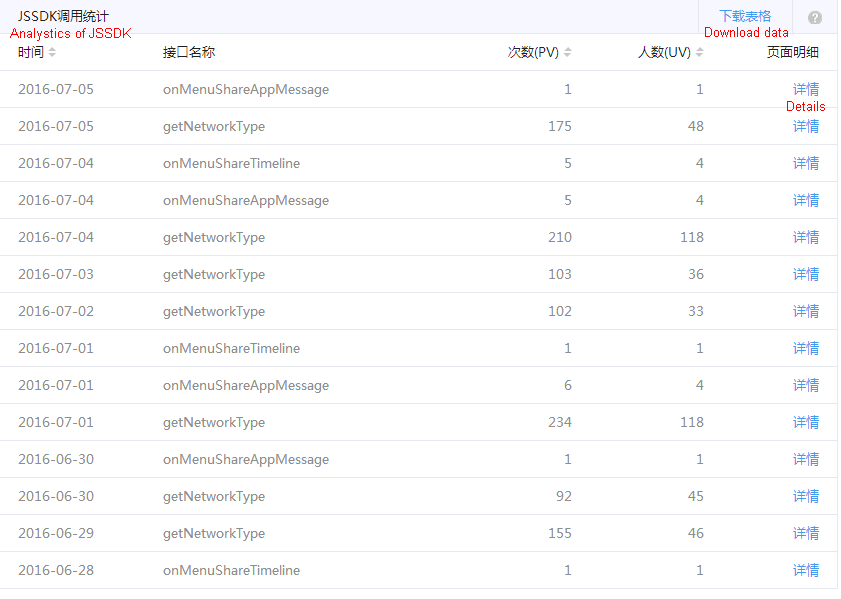The width and height of the screenshot is (841, 599).
Task: Click sort arrows beside 人数(UV) column
Action: click(x=700, y=52)
